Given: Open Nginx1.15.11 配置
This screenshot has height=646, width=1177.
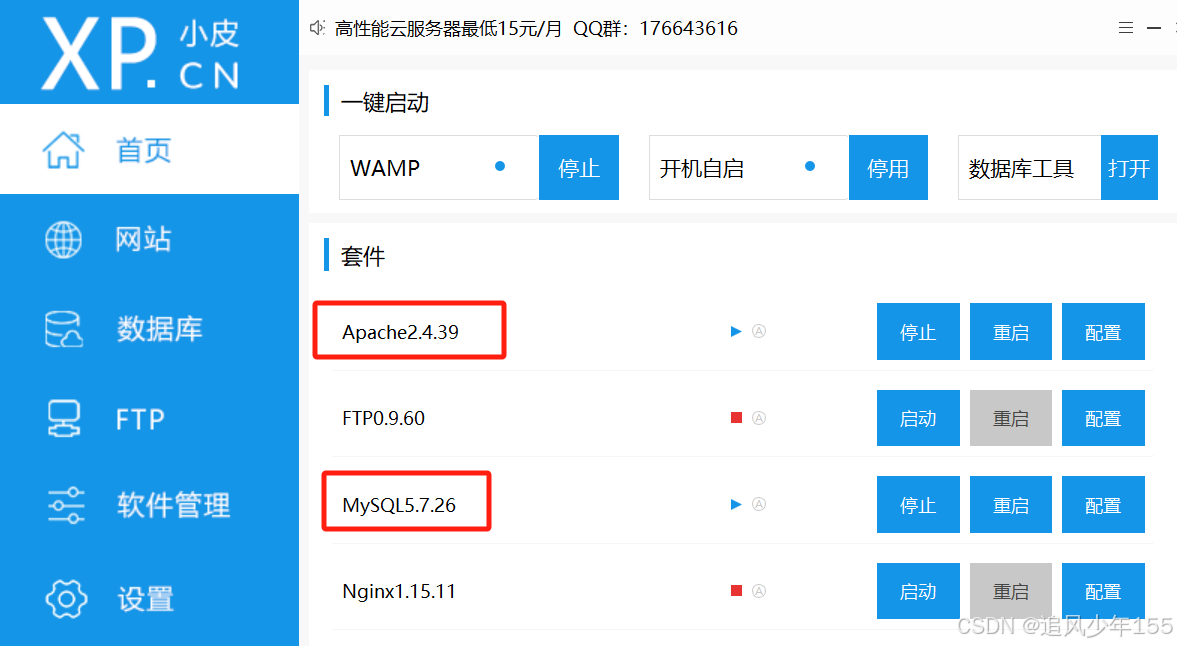Looking at the screenshot, I should (x=1103, y=591).
